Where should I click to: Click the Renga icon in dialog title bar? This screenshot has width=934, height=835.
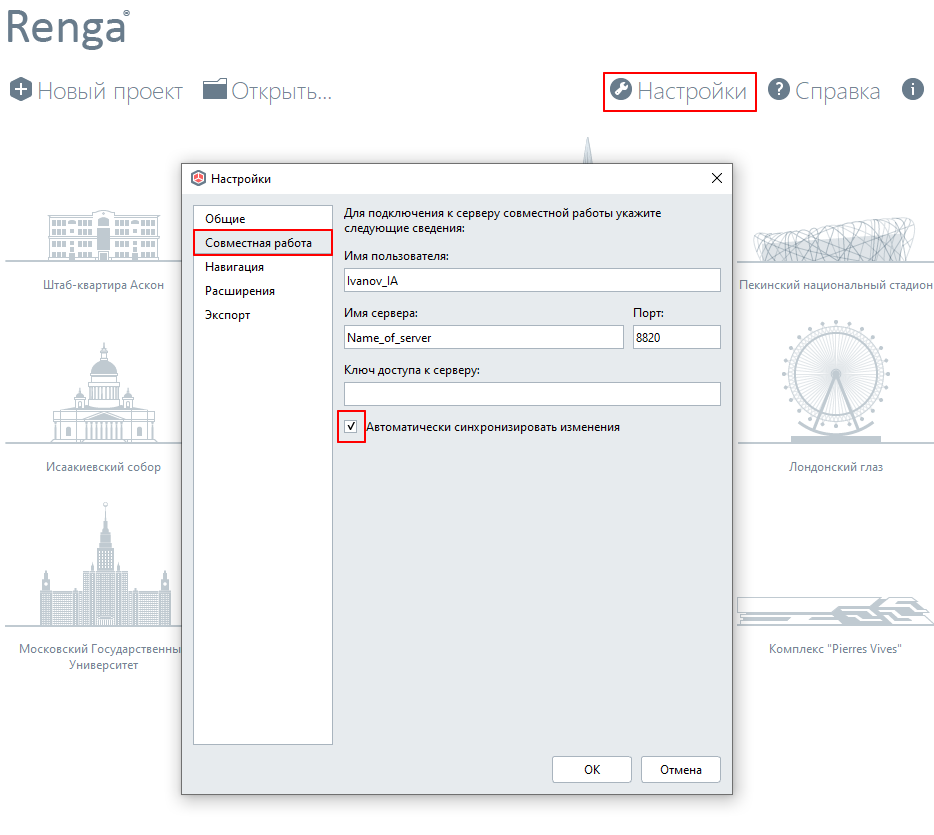pyautogui.click(x=198, y=178)
